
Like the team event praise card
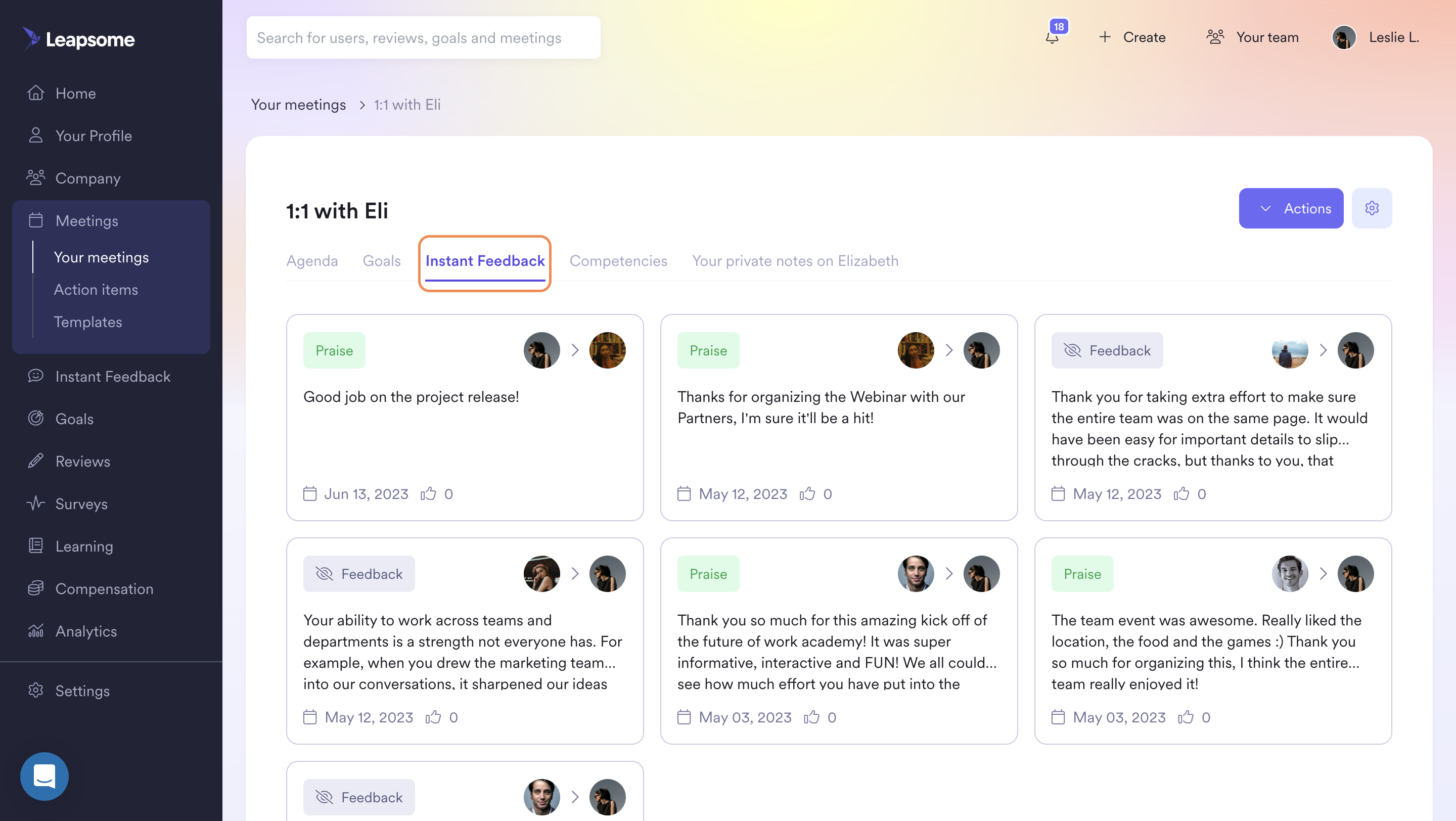pos(1186,717)
